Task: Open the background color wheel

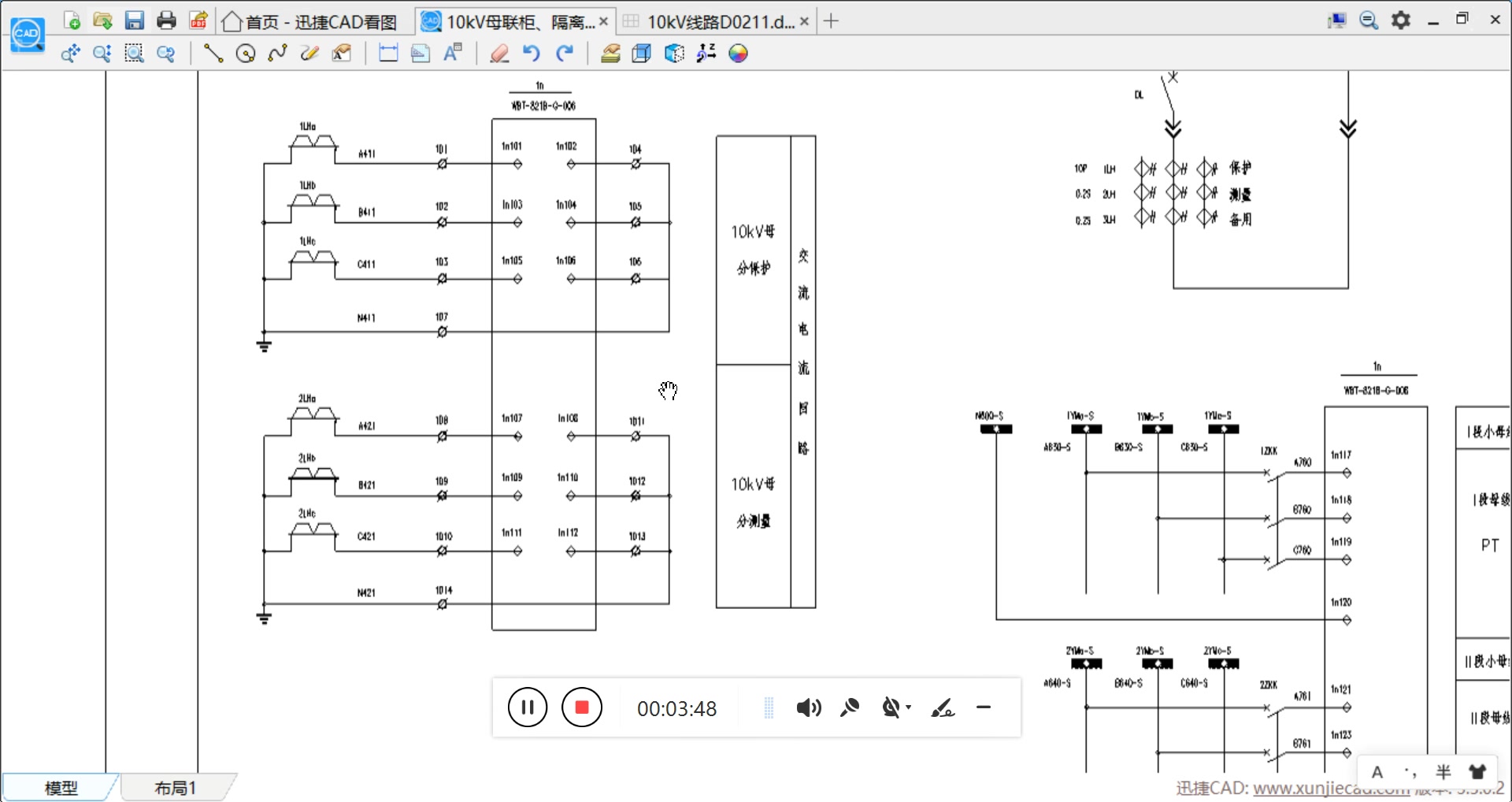Action: [x=738, y=54]
